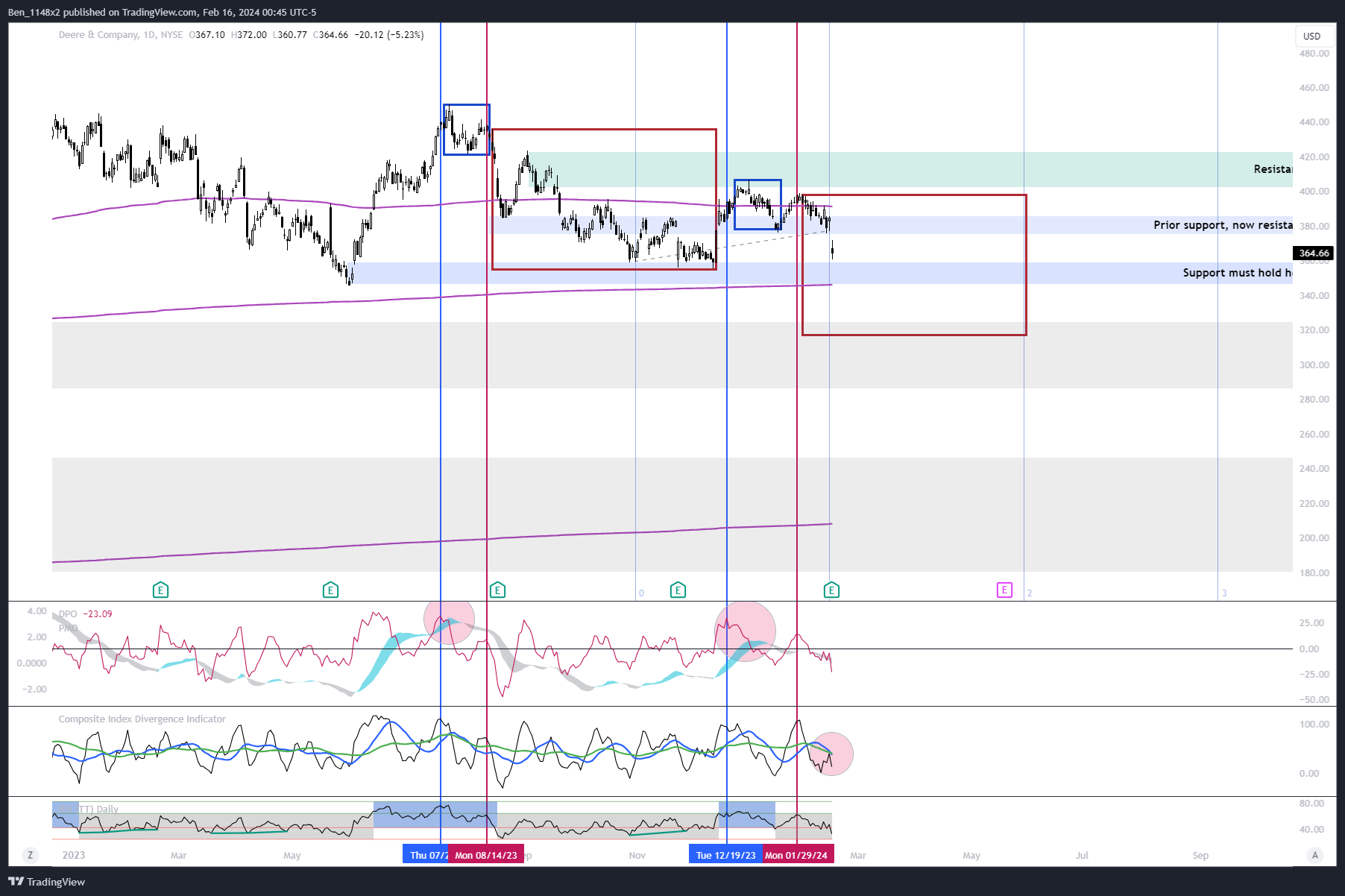Open the earnings E marker after Nov
This screenshot has width=1345, height=896.
click(678, 590)
